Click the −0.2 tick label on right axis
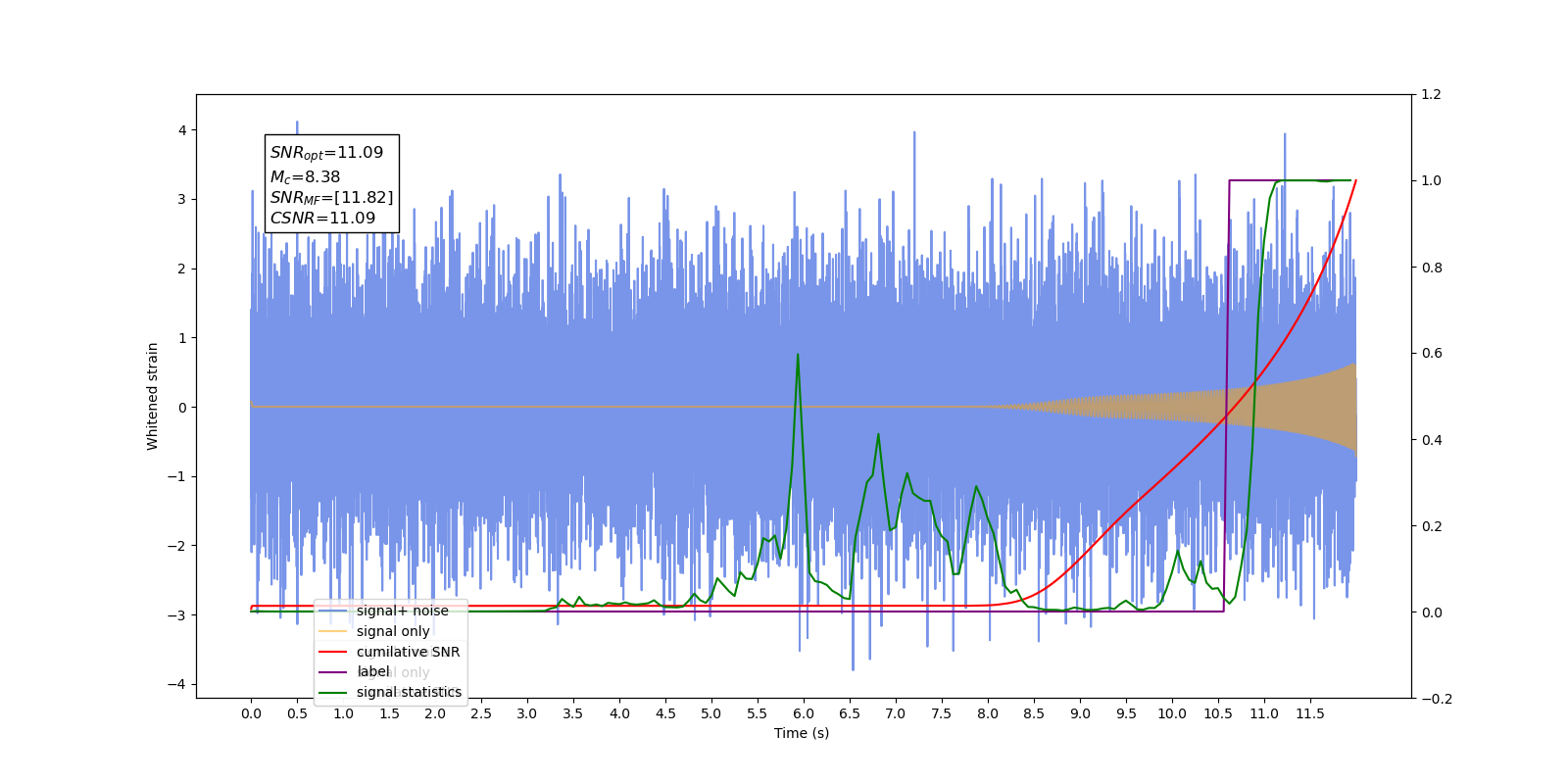This screenshot has height=784, width=1568. pyautogui.click(x=1436, y=699)
